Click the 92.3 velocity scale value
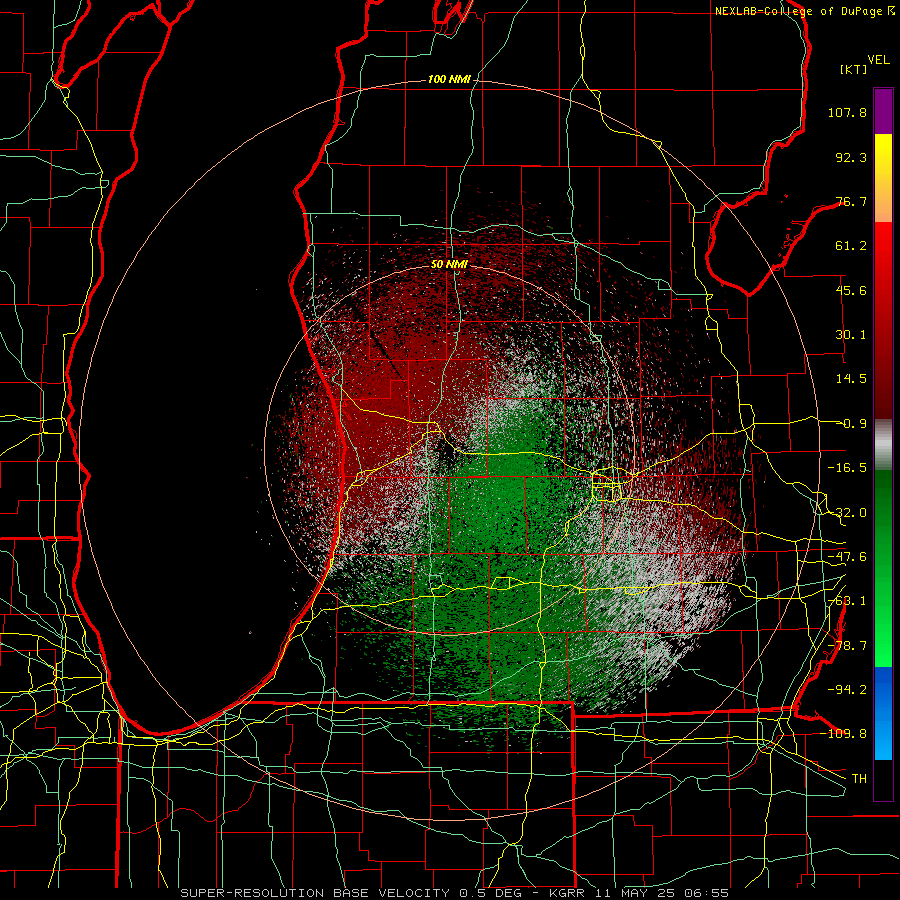The height and width of the screenshot is (900, 900). pos(851,157)
